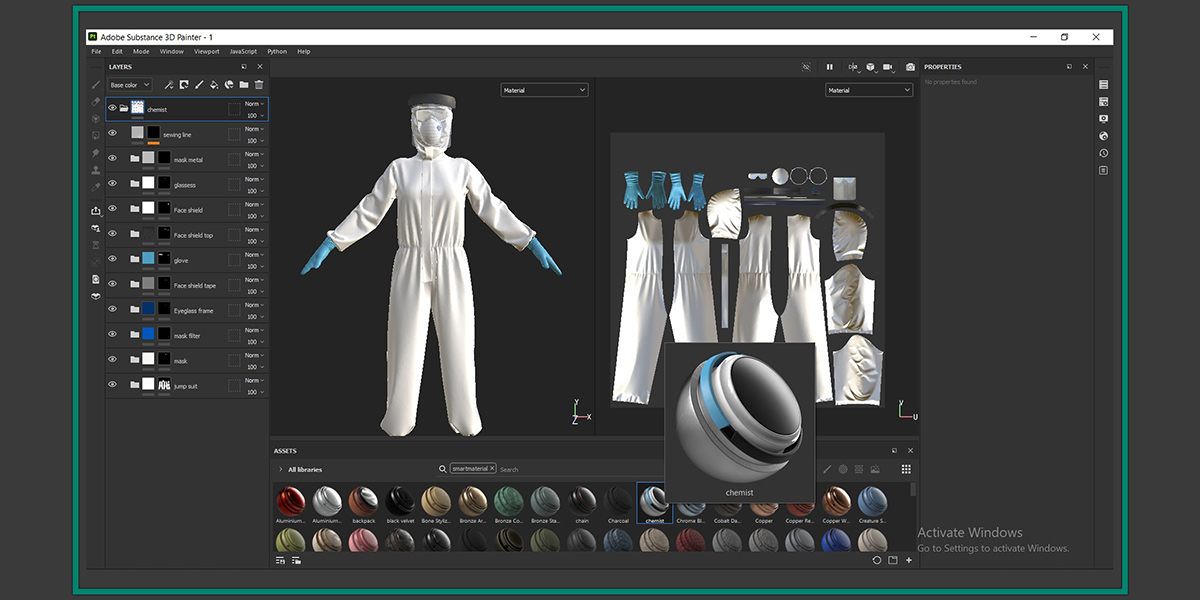Switch Assets panel to grid view icon
Screen dimensions: 1200x600
(x=906, y=469)
